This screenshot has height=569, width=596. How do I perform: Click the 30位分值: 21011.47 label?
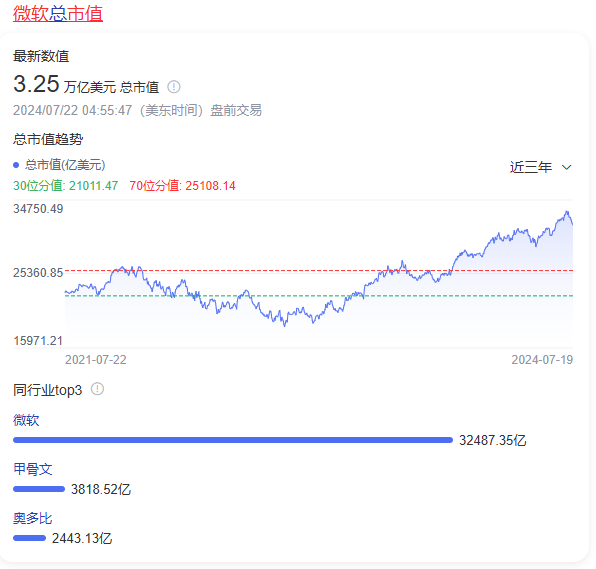point(66,185)
